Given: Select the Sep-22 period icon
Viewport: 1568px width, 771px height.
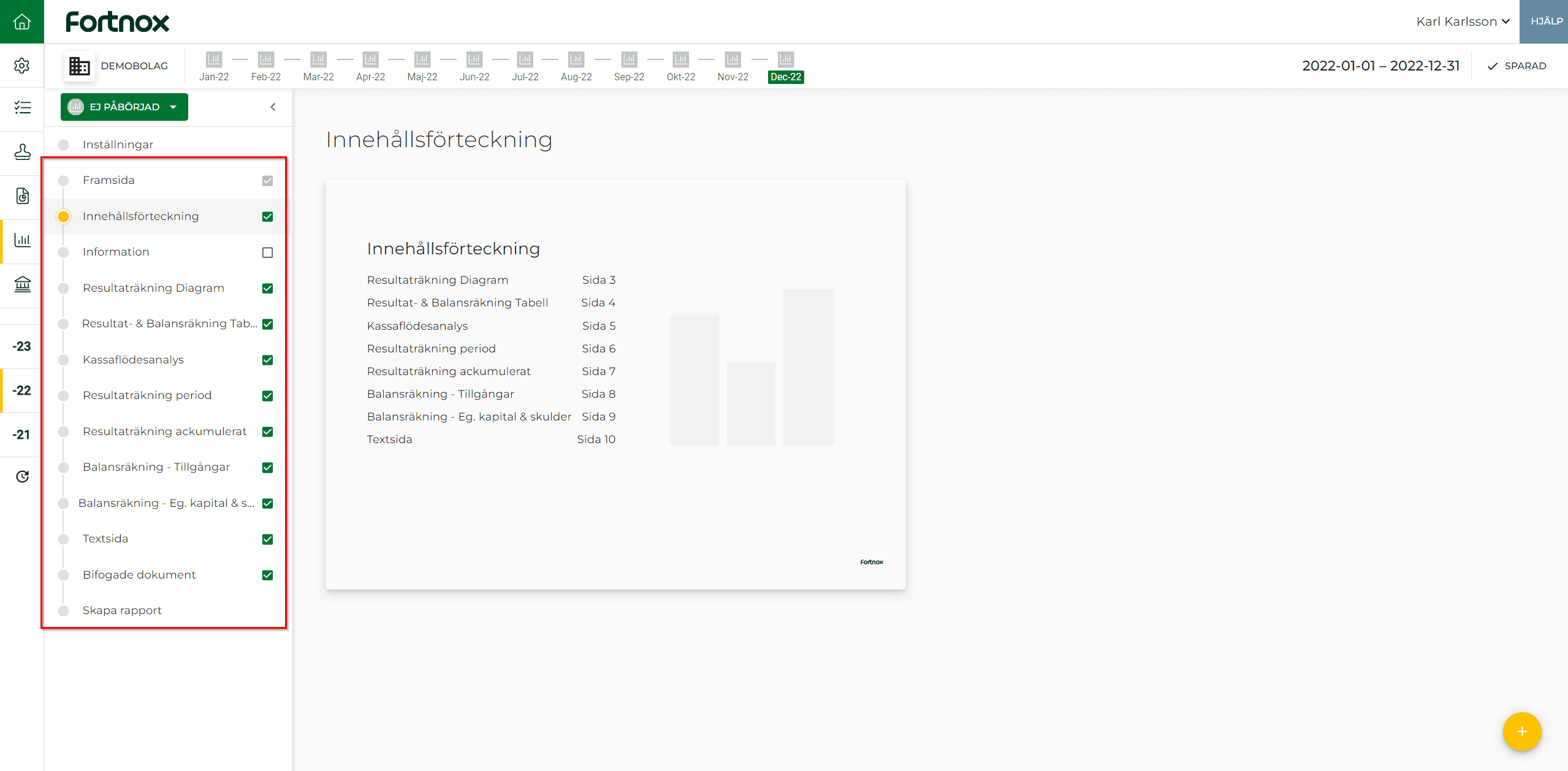Looking at the screenshot, I should tap(629, 59).
